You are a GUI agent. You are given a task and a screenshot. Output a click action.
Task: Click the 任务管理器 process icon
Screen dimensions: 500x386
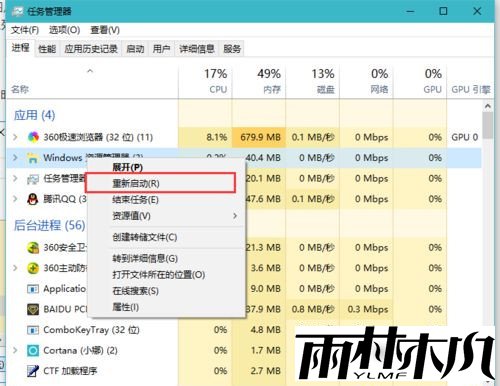pyautogui.click(x=33, y=178)
